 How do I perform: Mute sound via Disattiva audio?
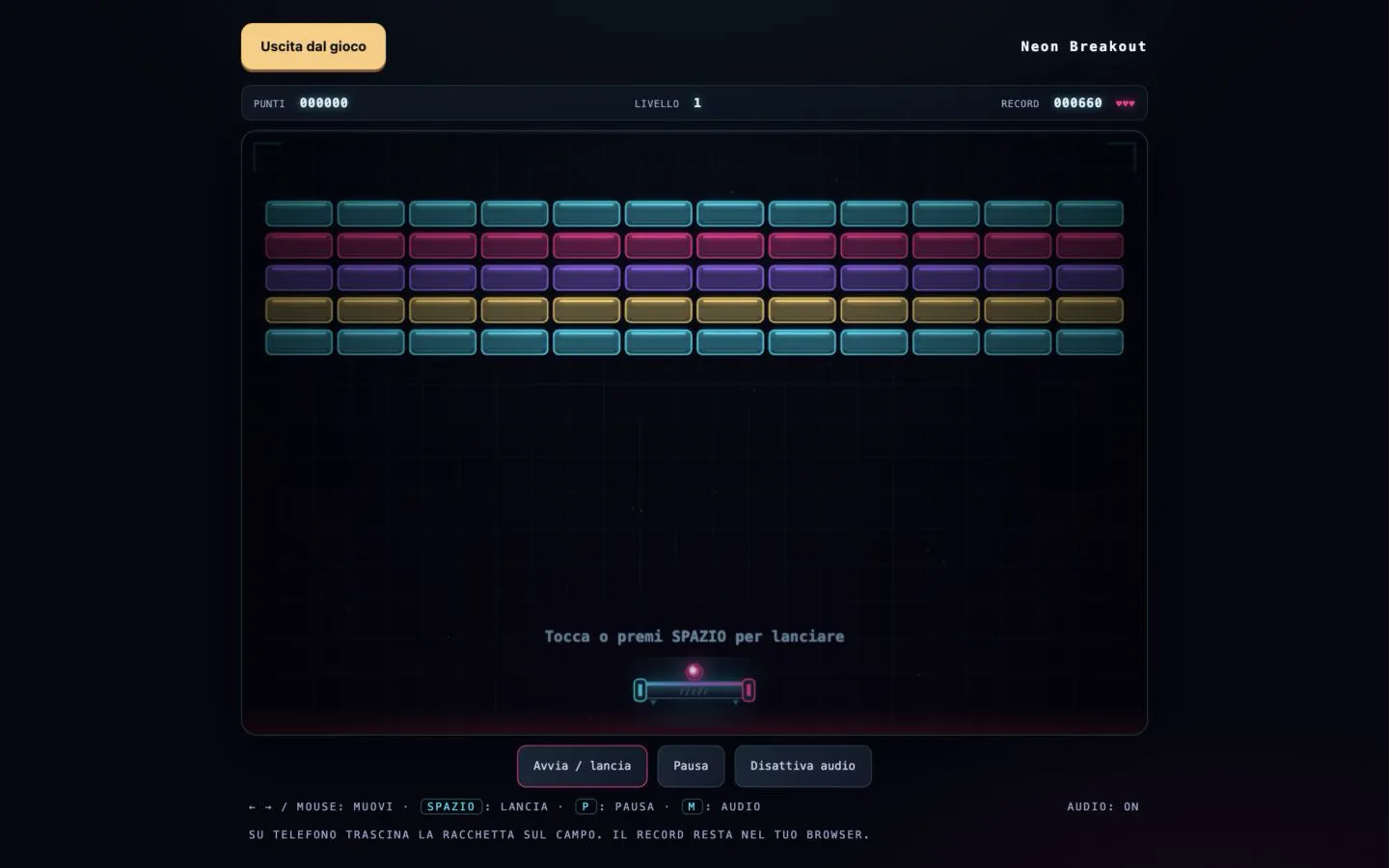(x=803, y=766)
